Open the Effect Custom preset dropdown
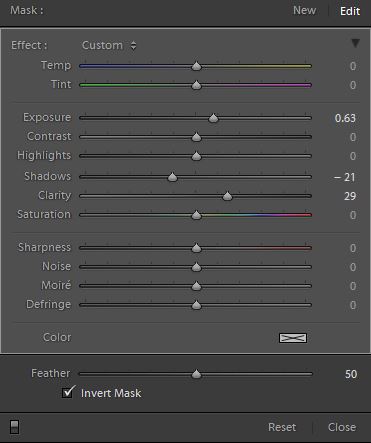Image resolution: width=371 pixels, height=443 pixels. (109, 45)
